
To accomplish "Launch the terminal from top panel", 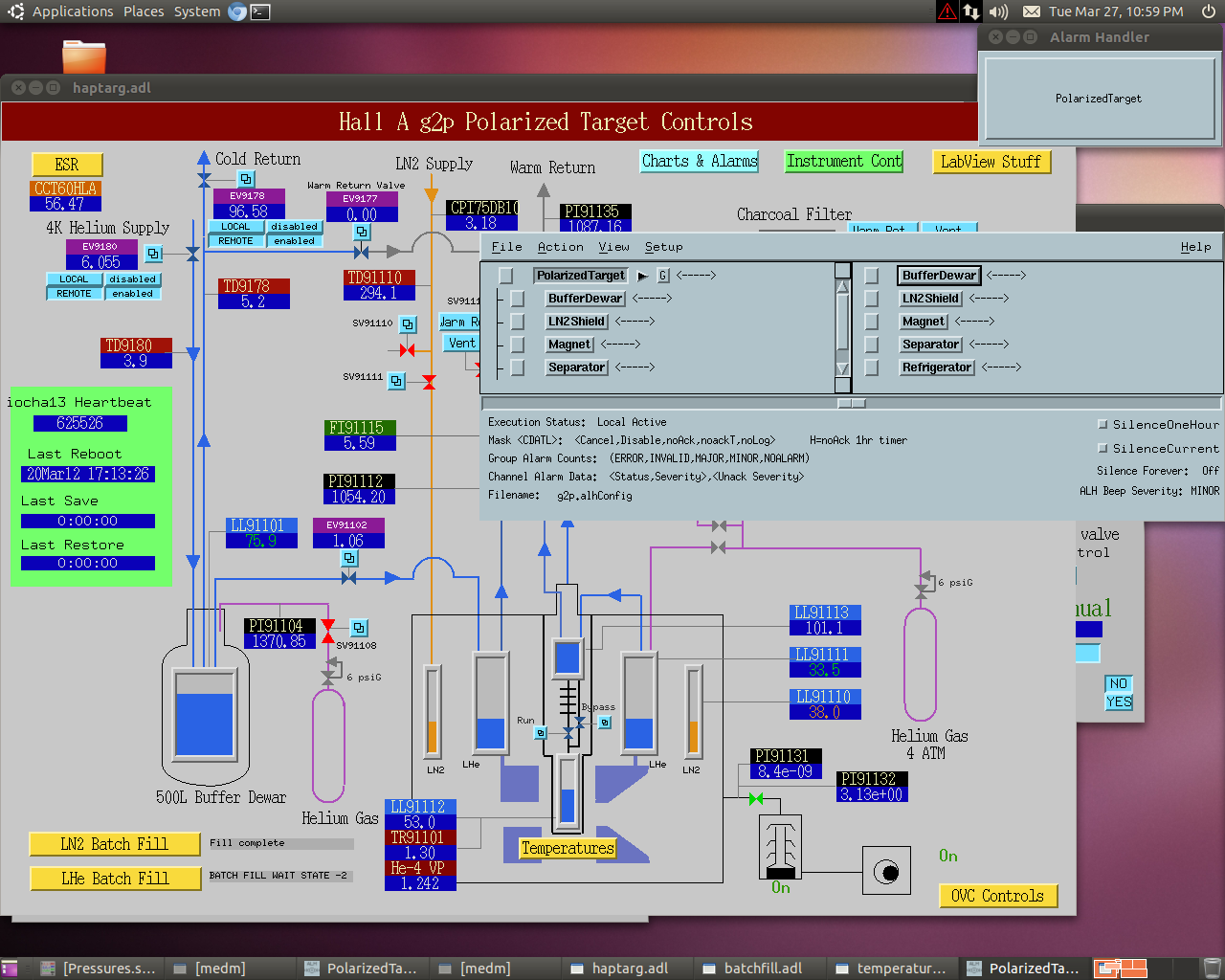I will click(260, 11).
